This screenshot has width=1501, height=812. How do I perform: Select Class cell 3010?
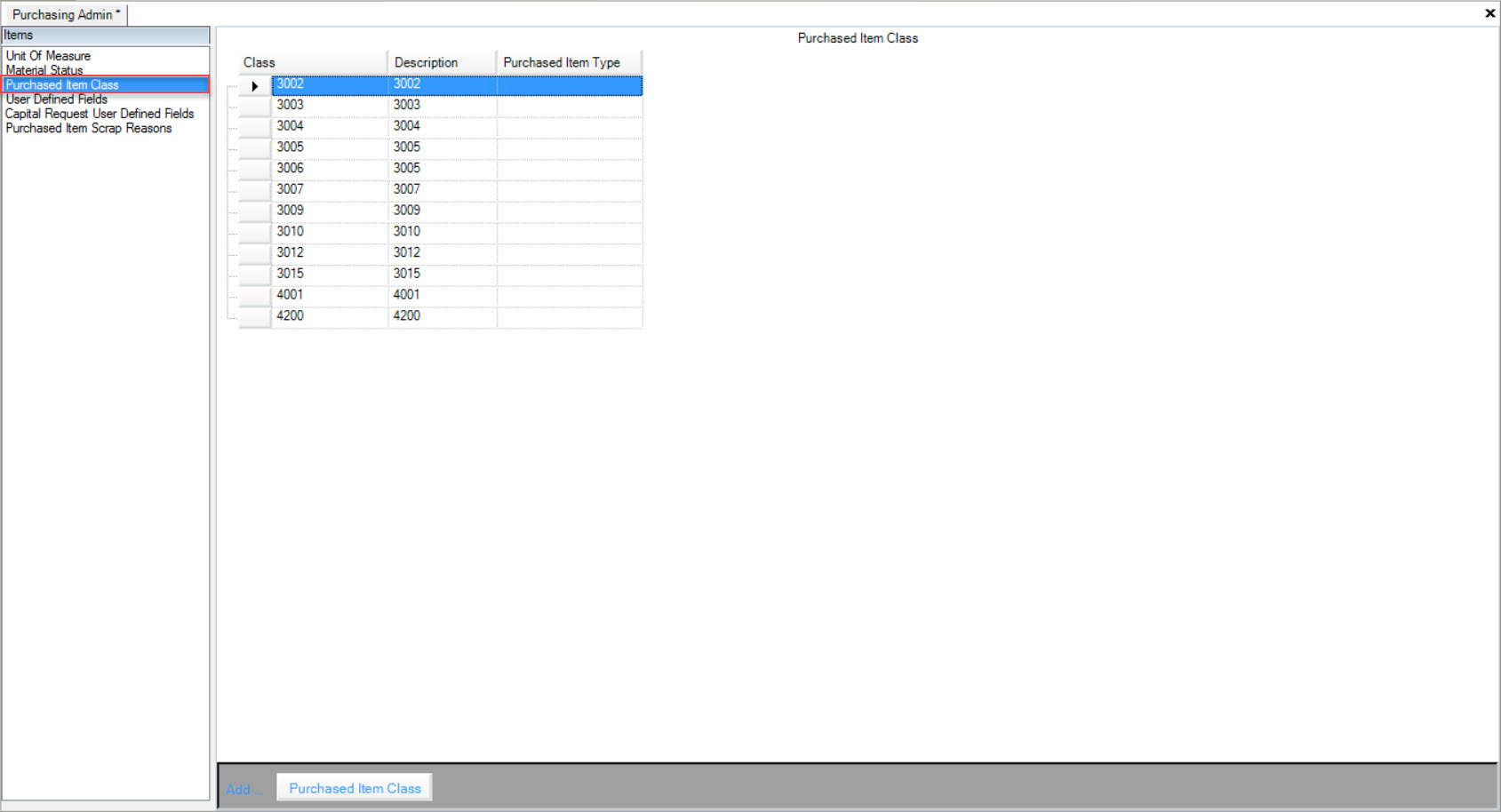[330, 232]
